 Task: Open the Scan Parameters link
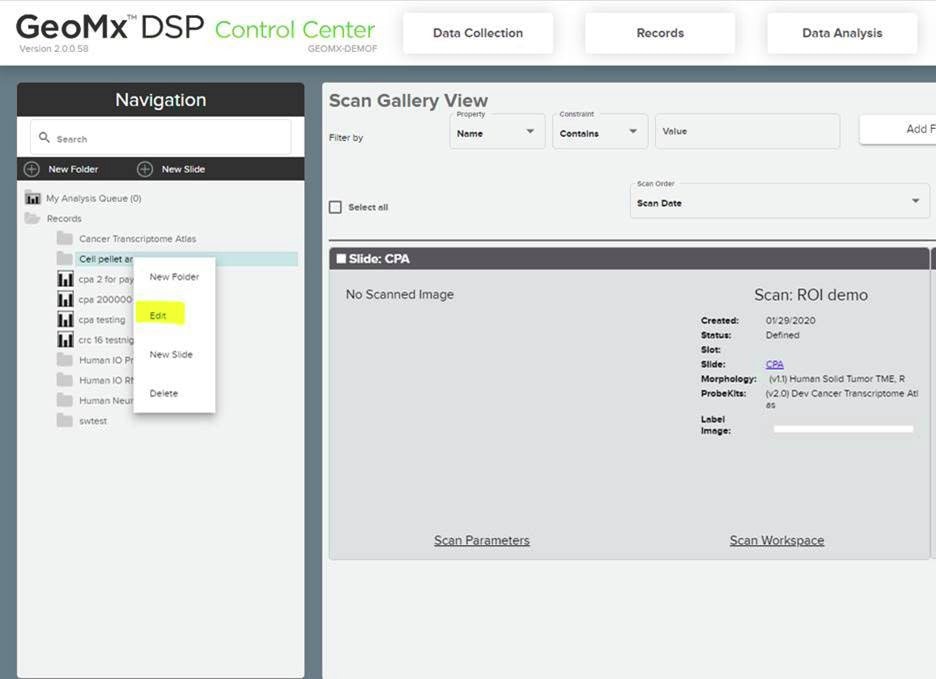coord(481,541)
